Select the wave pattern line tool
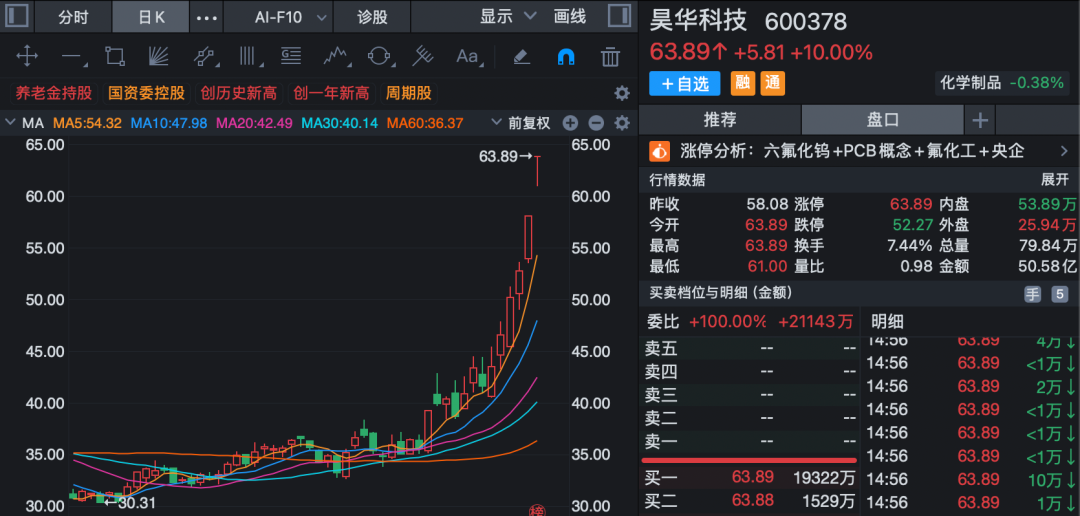The width and height of the screenshot is (1080, 516). 335,56
